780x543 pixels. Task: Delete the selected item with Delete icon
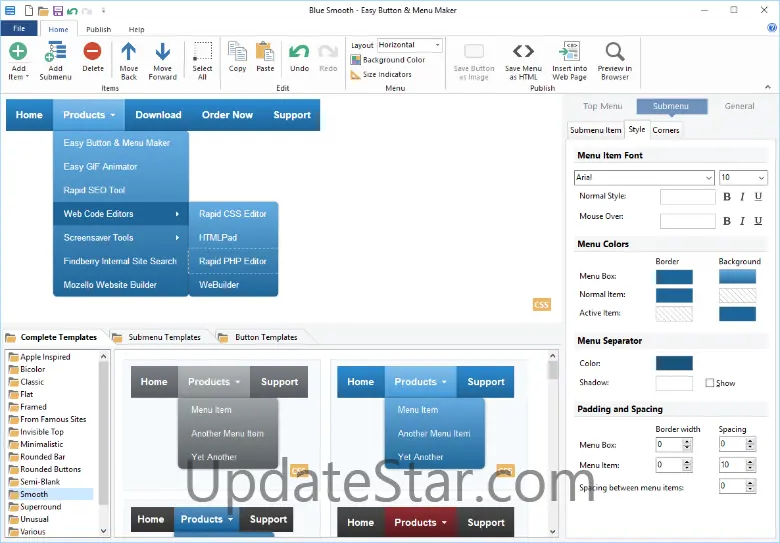coord(93,51)
